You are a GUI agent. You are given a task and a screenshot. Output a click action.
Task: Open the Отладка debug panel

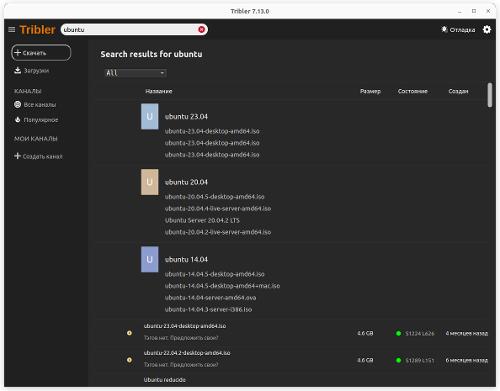[x=458, y=30]
